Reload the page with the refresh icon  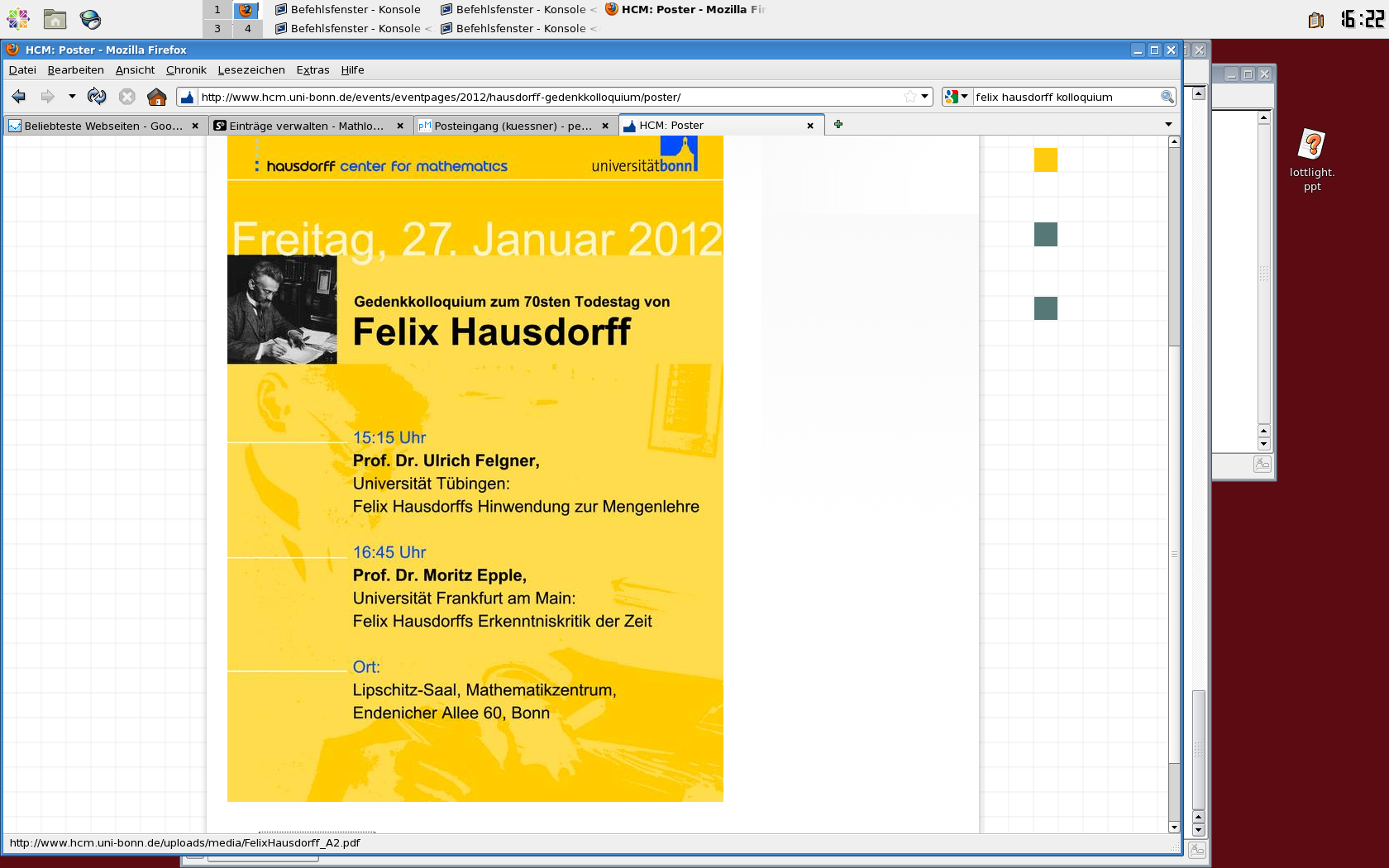tap(97, 97)
